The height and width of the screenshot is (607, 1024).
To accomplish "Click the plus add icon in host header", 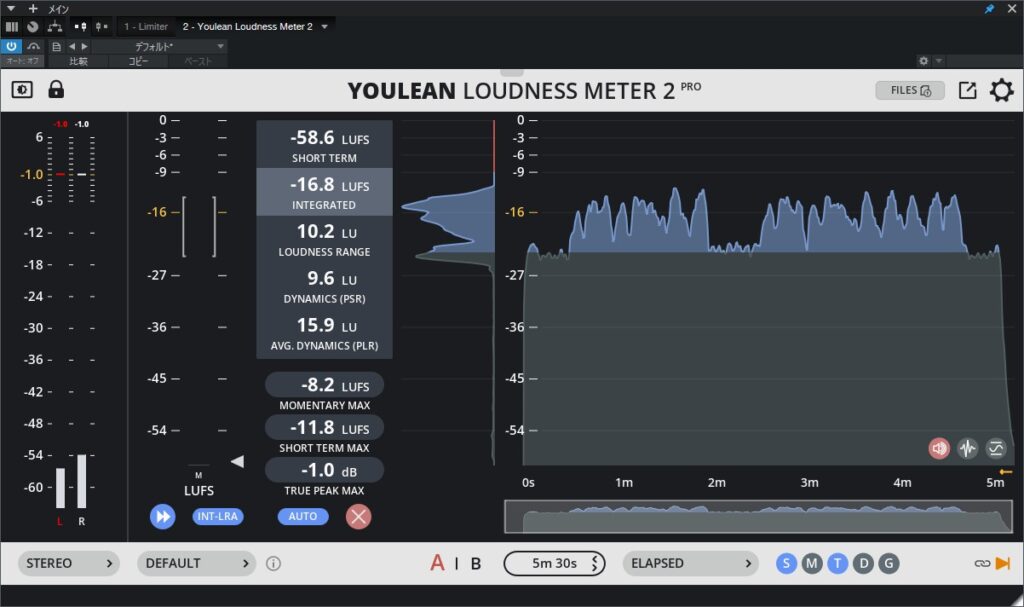I will (x=33, y=8).
